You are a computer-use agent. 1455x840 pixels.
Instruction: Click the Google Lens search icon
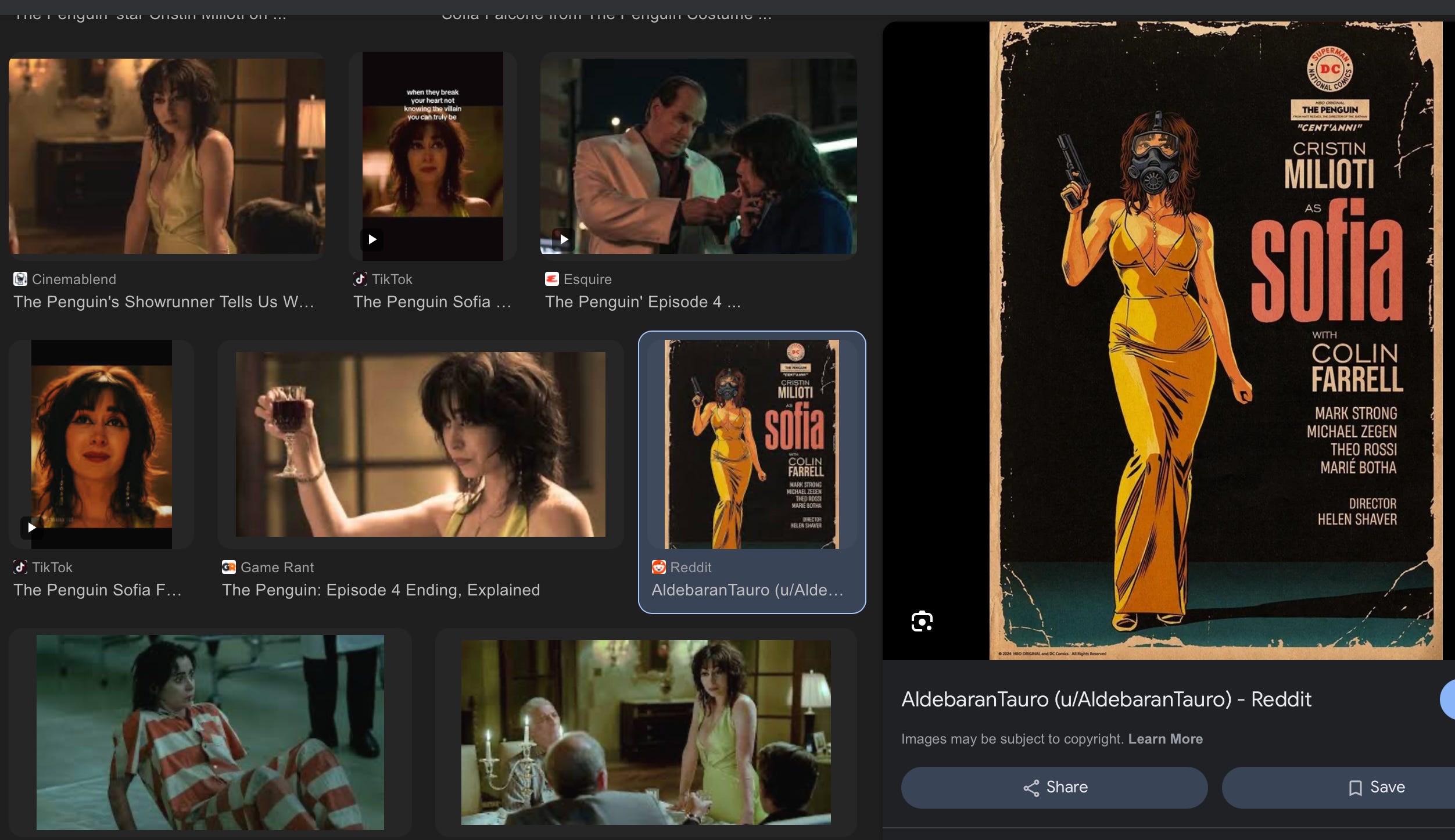(x=922, y=621)
